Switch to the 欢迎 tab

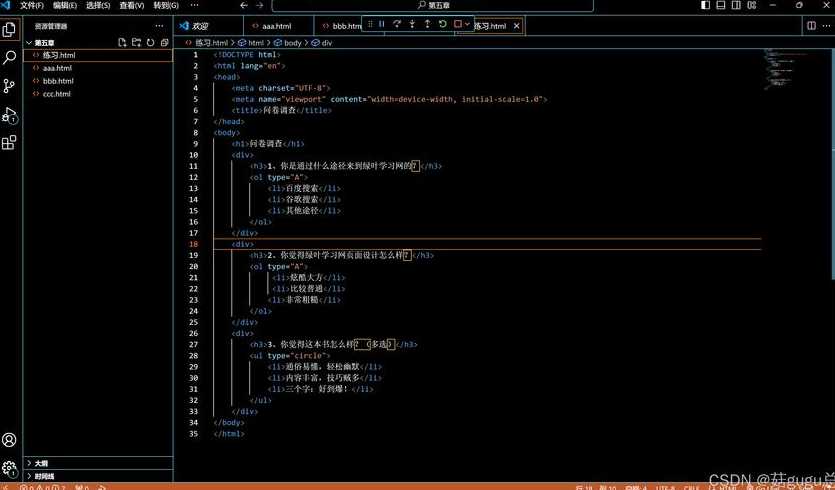208,26
